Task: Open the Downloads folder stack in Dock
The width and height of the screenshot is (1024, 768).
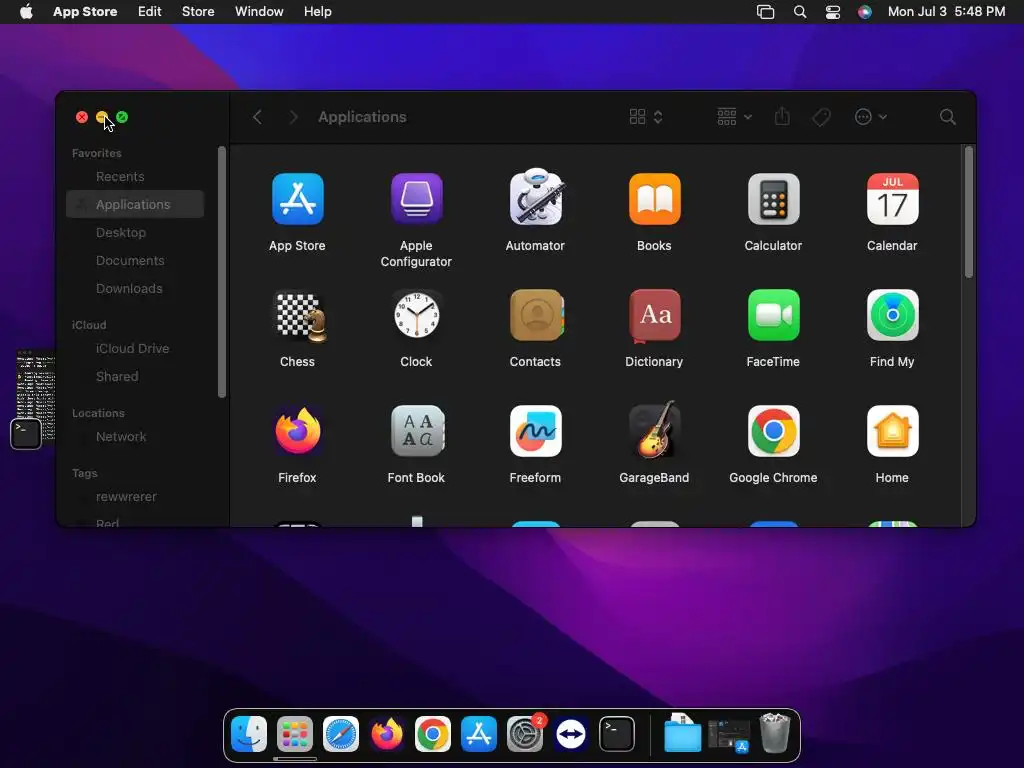Action: [682, 733]
